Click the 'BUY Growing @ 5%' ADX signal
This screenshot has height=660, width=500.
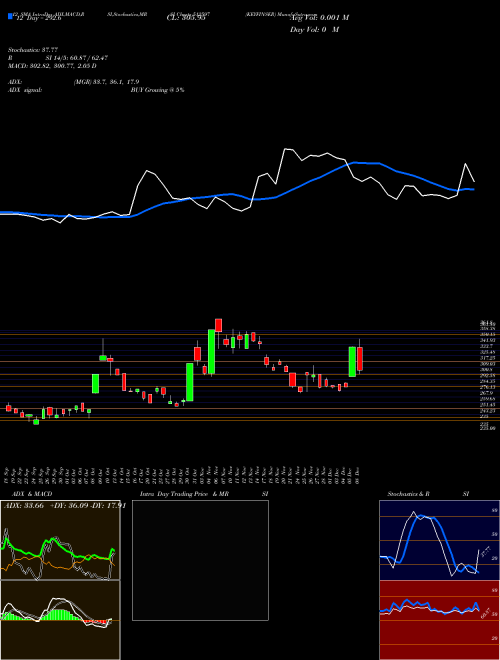(x=157, y=90)
